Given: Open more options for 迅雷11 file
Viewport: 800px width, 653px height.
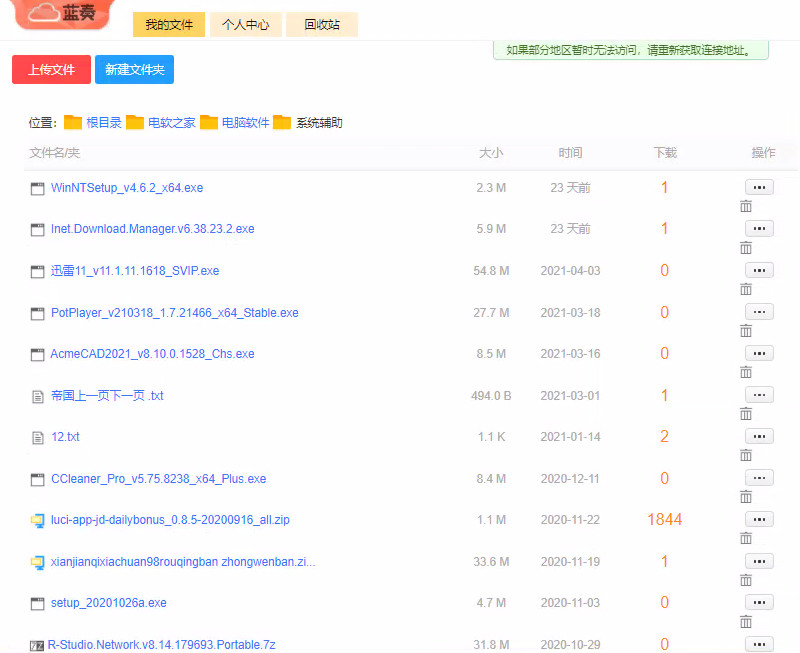Looking at the screenshot, I should click(759, 270).
